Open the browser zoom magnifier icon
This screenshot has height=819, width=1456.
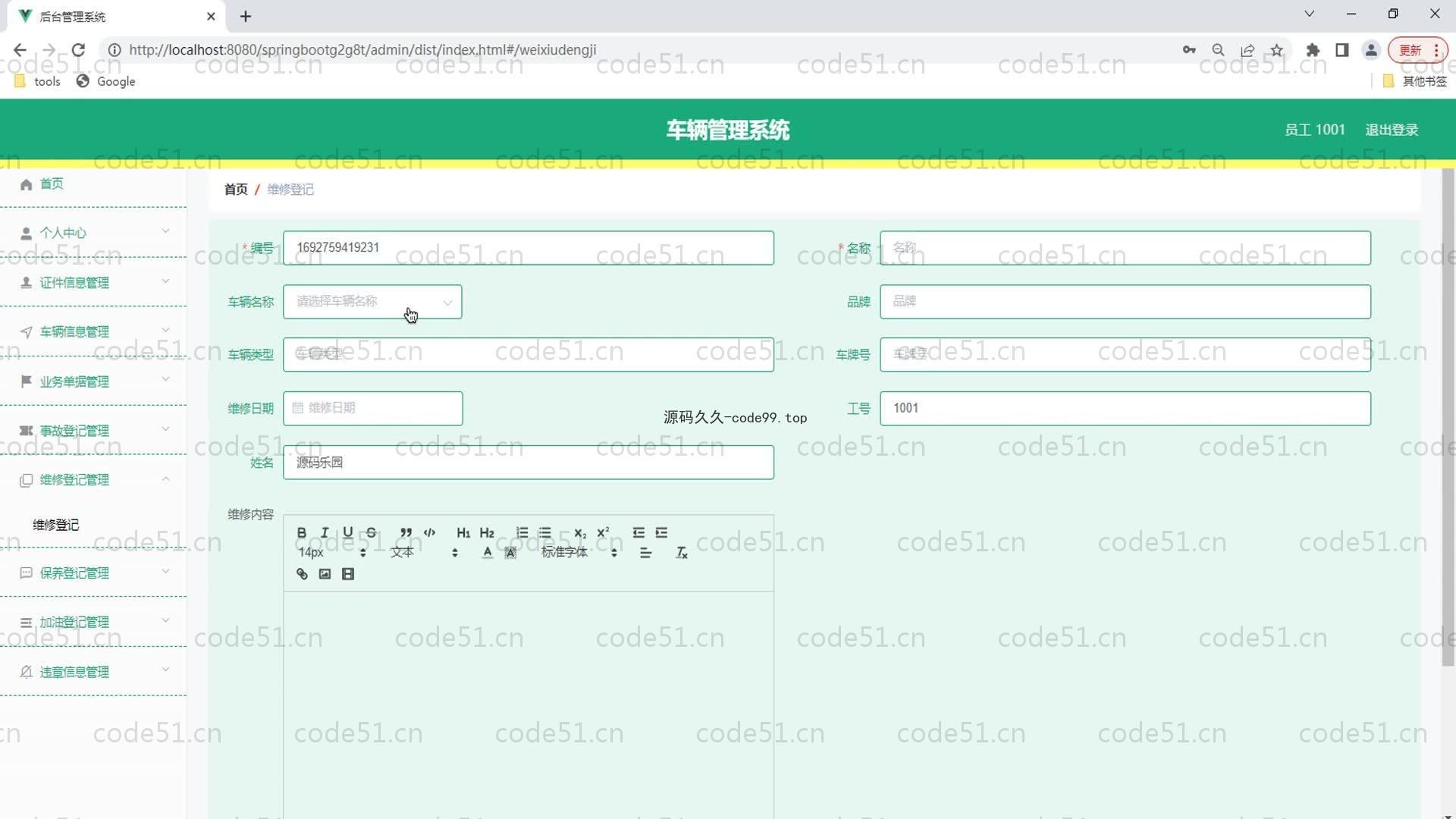[1218, 50]
